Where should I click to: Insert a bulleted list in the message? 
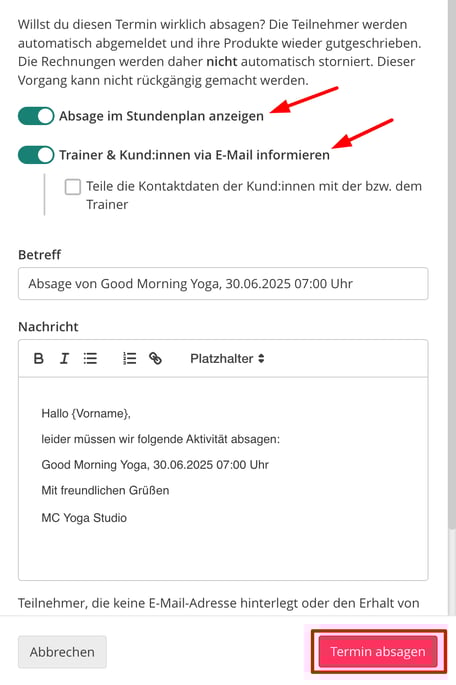pyautogui.click(x=90, y=359)
